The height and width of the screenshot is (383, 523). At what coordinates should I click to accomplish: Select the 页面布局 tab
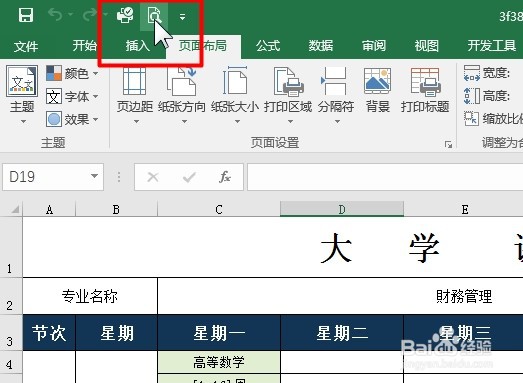click(x=202, y=45)
